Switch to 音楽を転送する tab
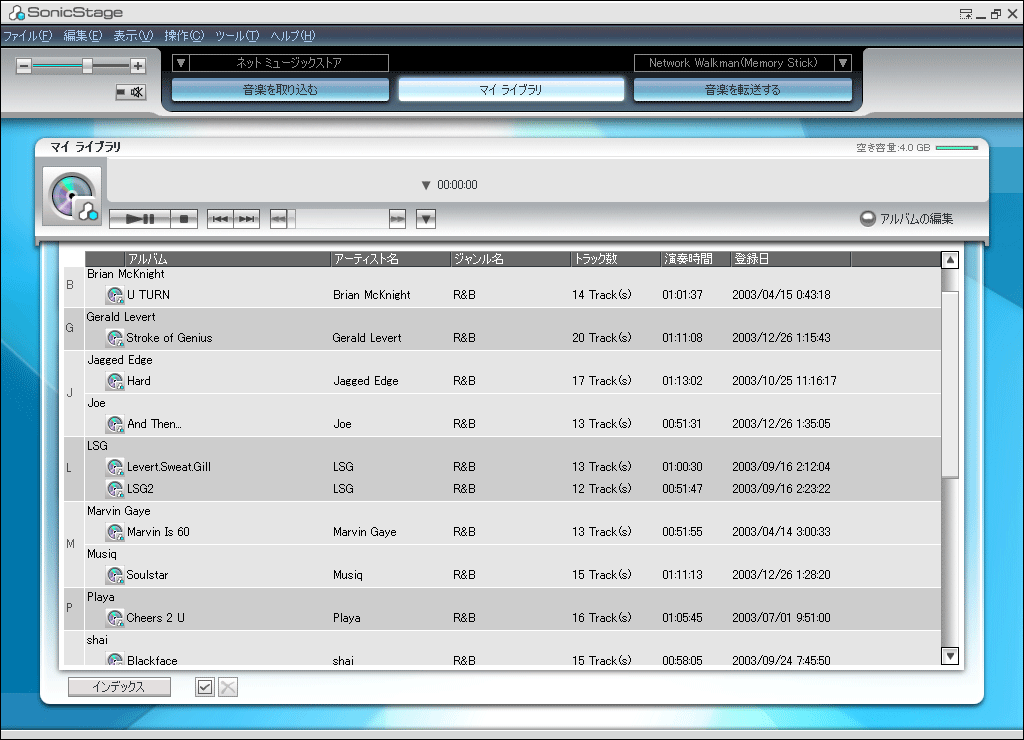Screen dimensions: 1024x740 743,89
